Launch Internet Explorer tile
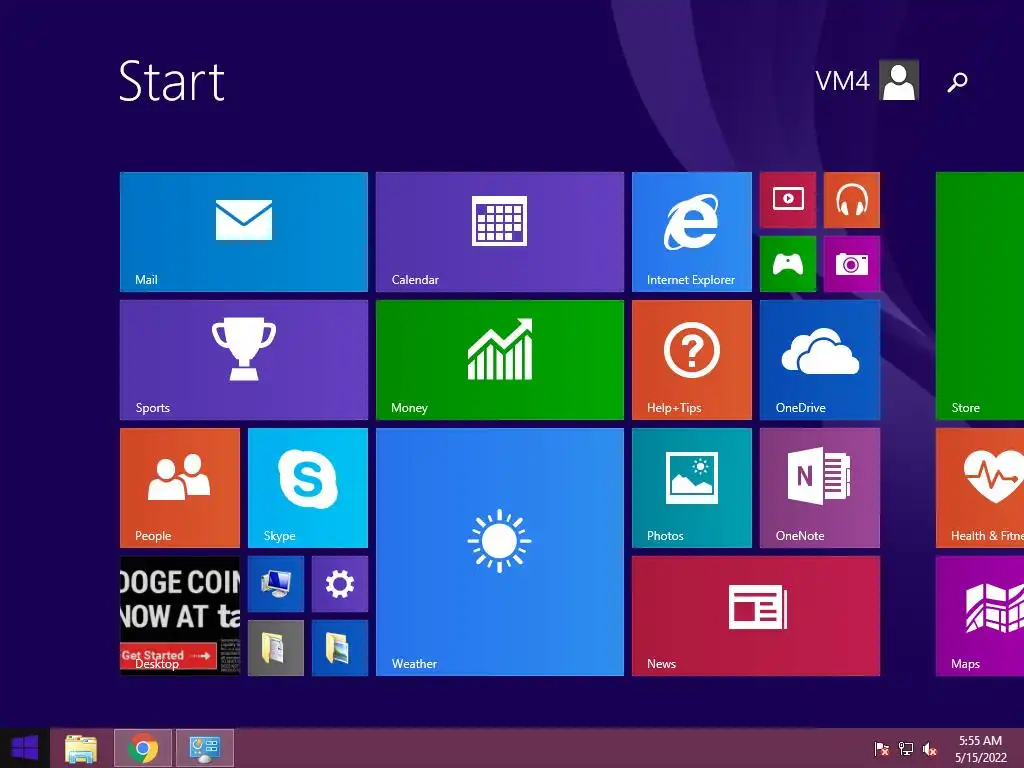The image size is (1024, 768). click(x=692, y=232)
